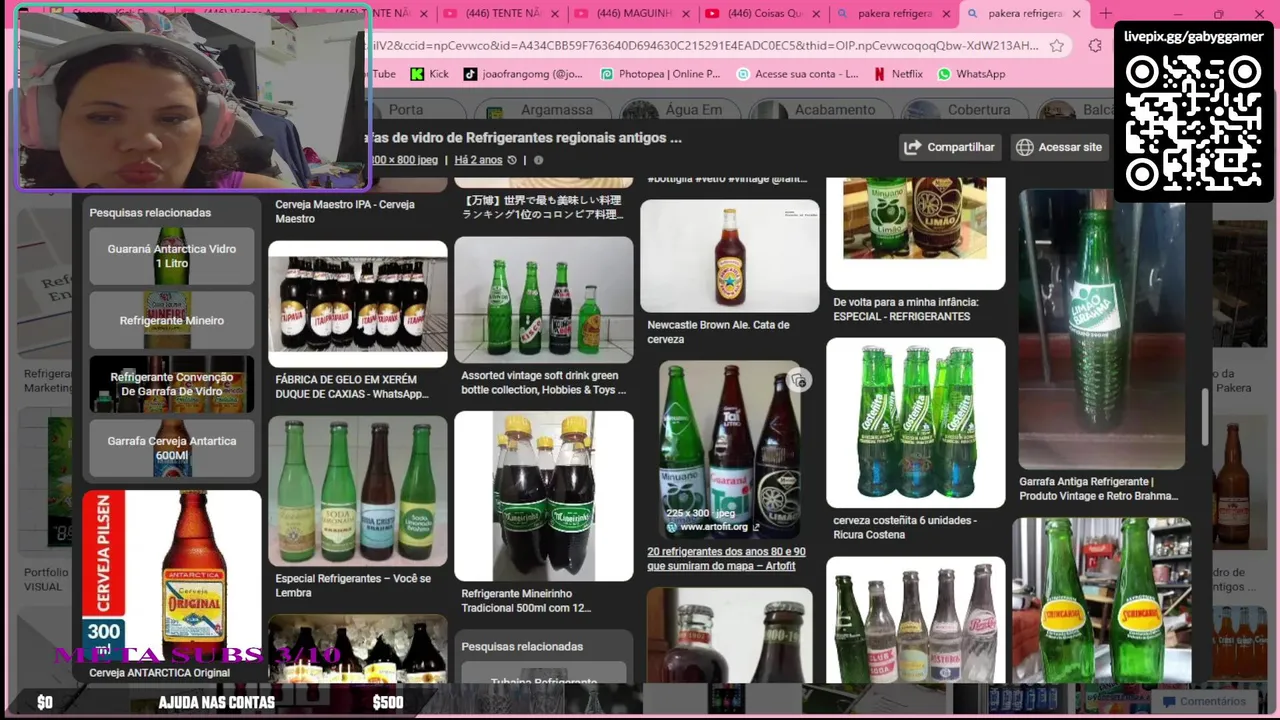Select the Argamassa filter chip

543,110
